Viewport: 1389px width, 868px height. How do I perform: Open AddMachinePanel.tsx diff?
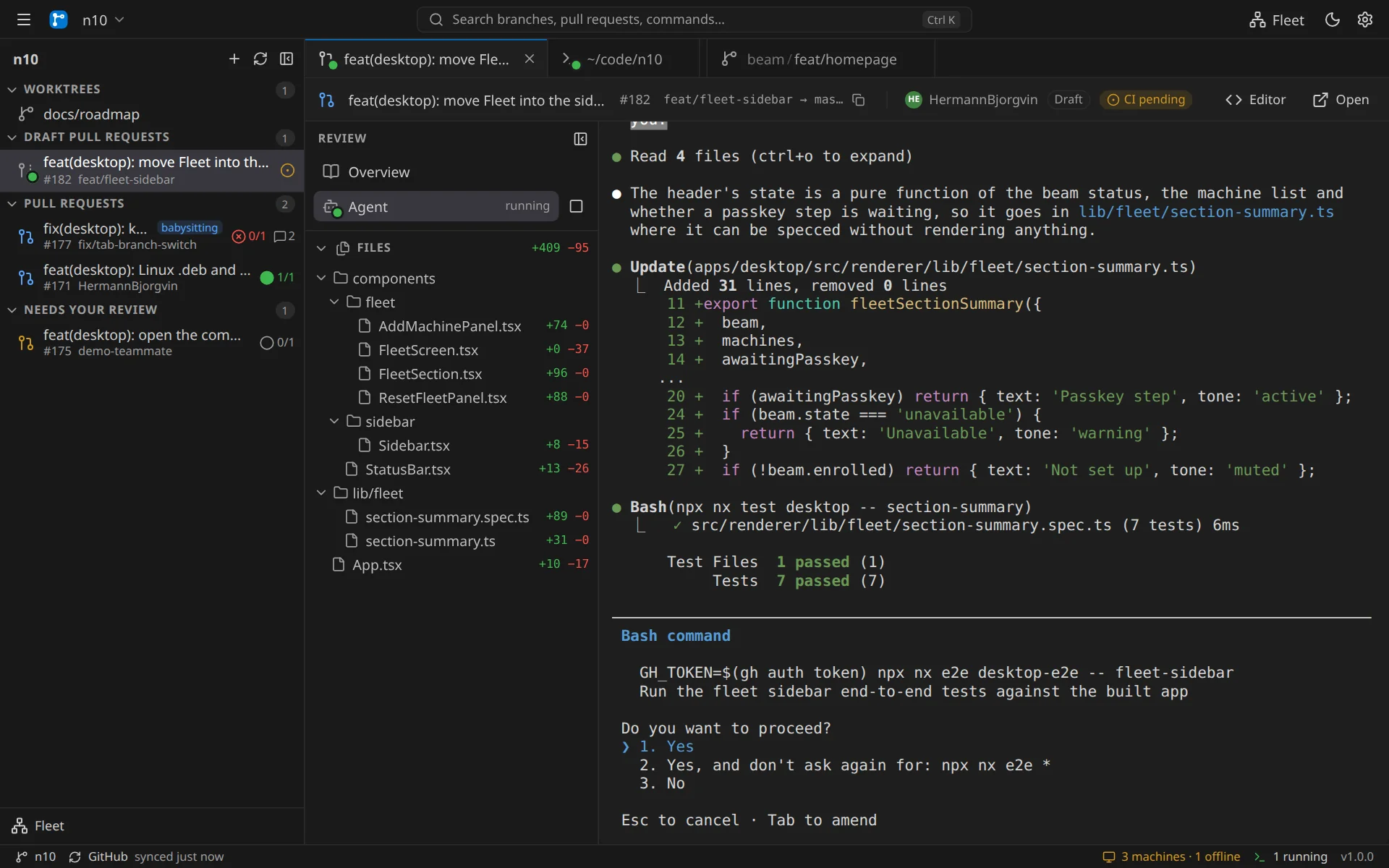(x=452, y=325)
